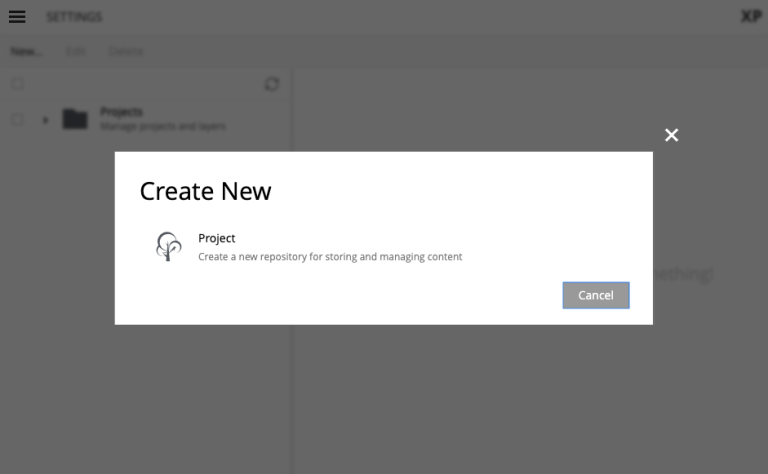
Task: Click the Create New dialog heading
Action: pyautogui.click(x=205, y=191)
